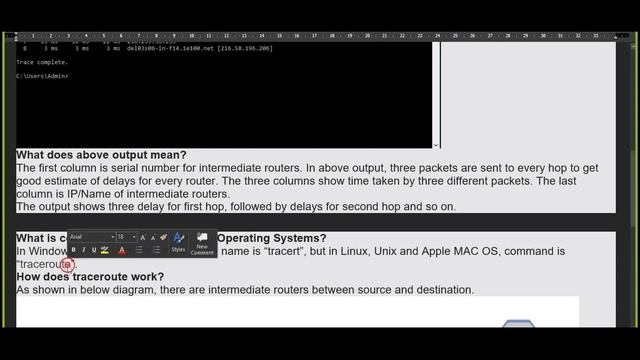
Task: Click the numbering list icon
Action: click(x=156, y=250)
